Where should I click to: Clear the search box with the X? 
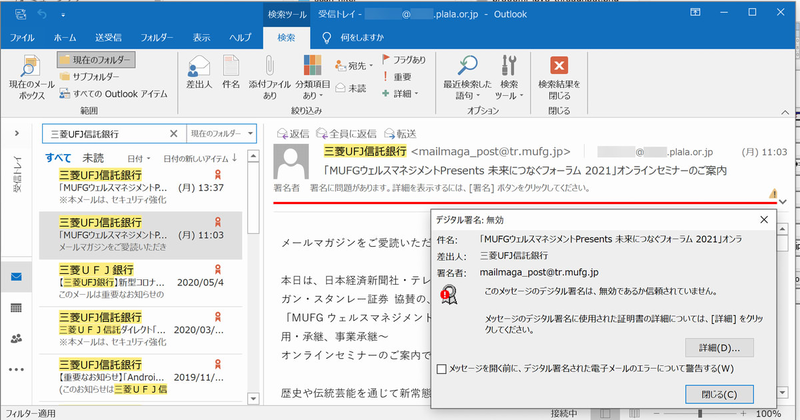click(x=173, y=134)
